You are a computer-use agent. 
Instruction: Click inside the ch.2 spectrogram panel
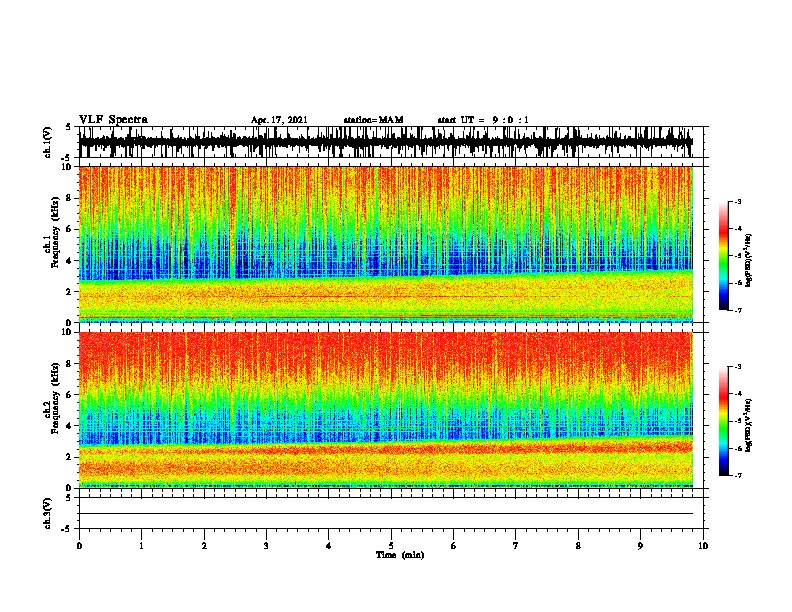385,410
